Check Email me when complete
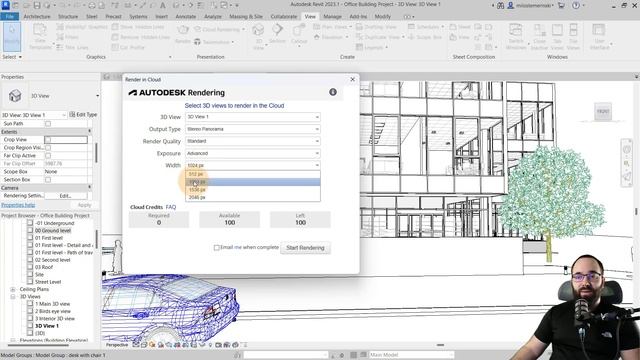Viewport: 640px width, 360px height. (217, 247)
